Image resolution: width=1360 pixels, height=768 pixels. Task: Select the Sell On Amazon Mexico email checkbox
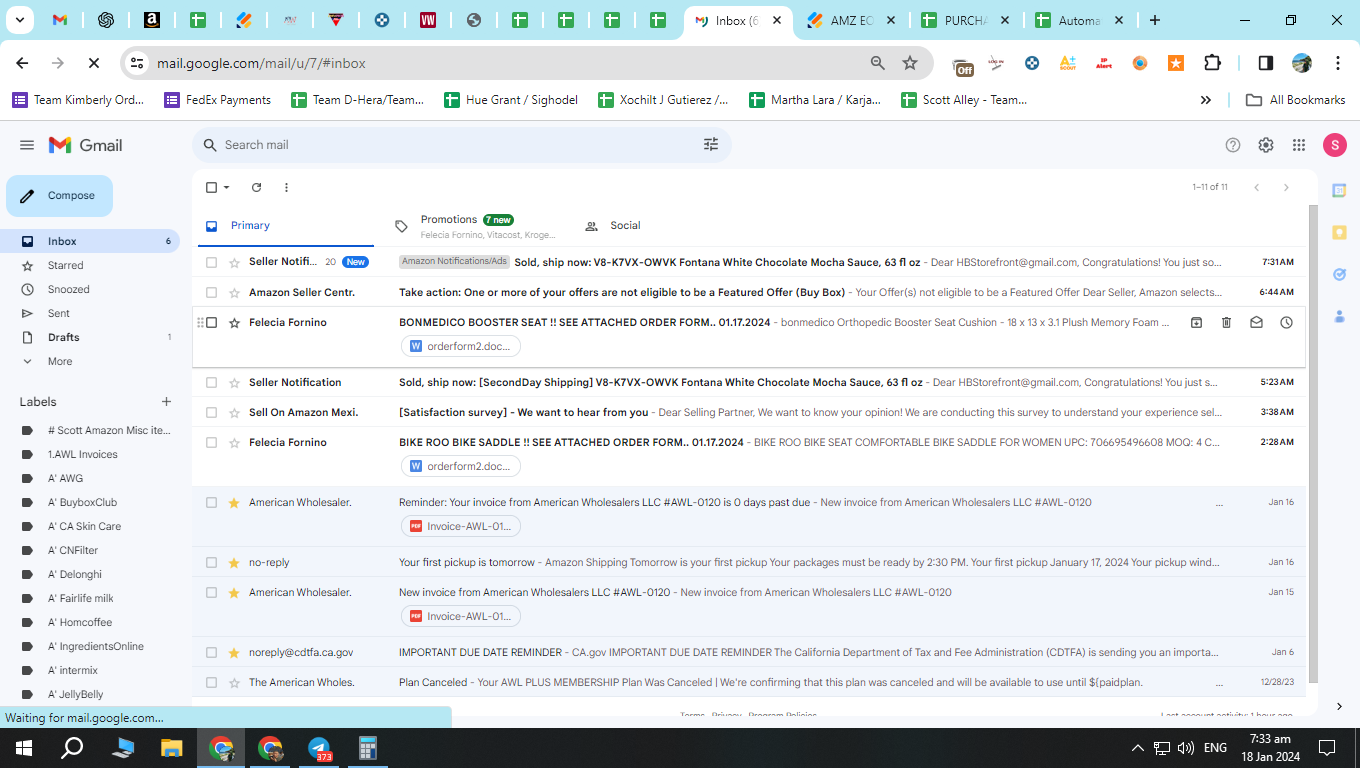[211, 412]
